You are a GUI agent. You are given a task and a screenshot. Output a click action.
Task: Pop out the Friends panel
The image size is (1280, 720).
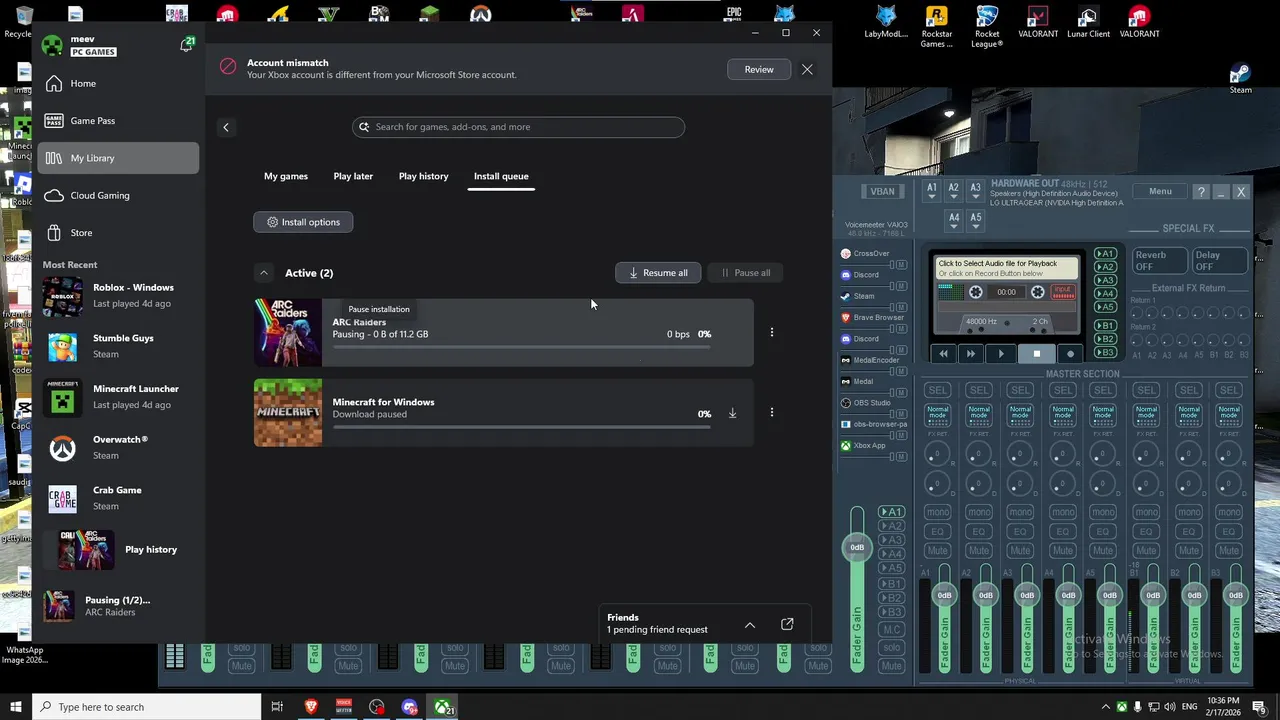[x=787, y=624]
